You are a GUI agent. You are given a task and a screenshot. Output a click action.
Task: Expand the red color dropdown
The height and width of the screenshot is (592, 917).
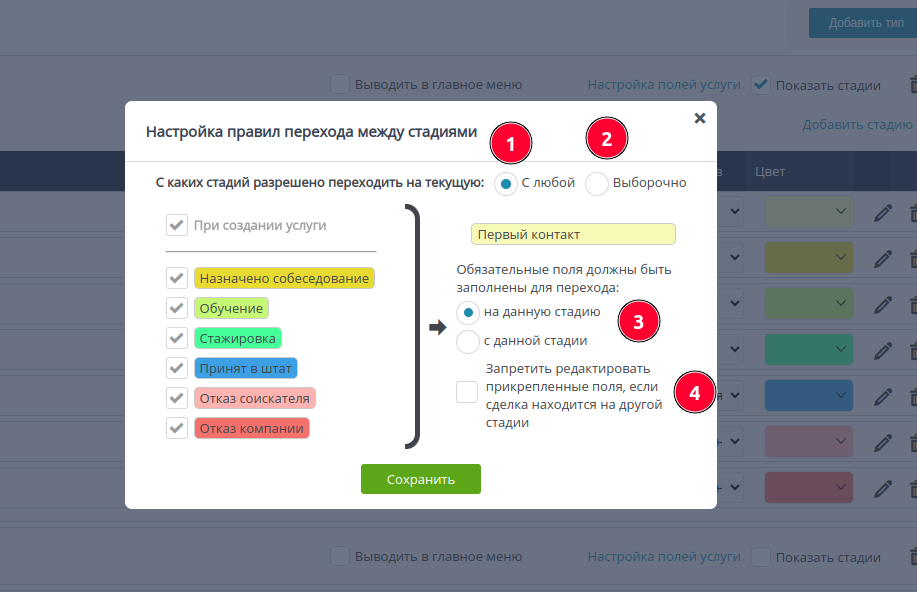coord(809,488)
